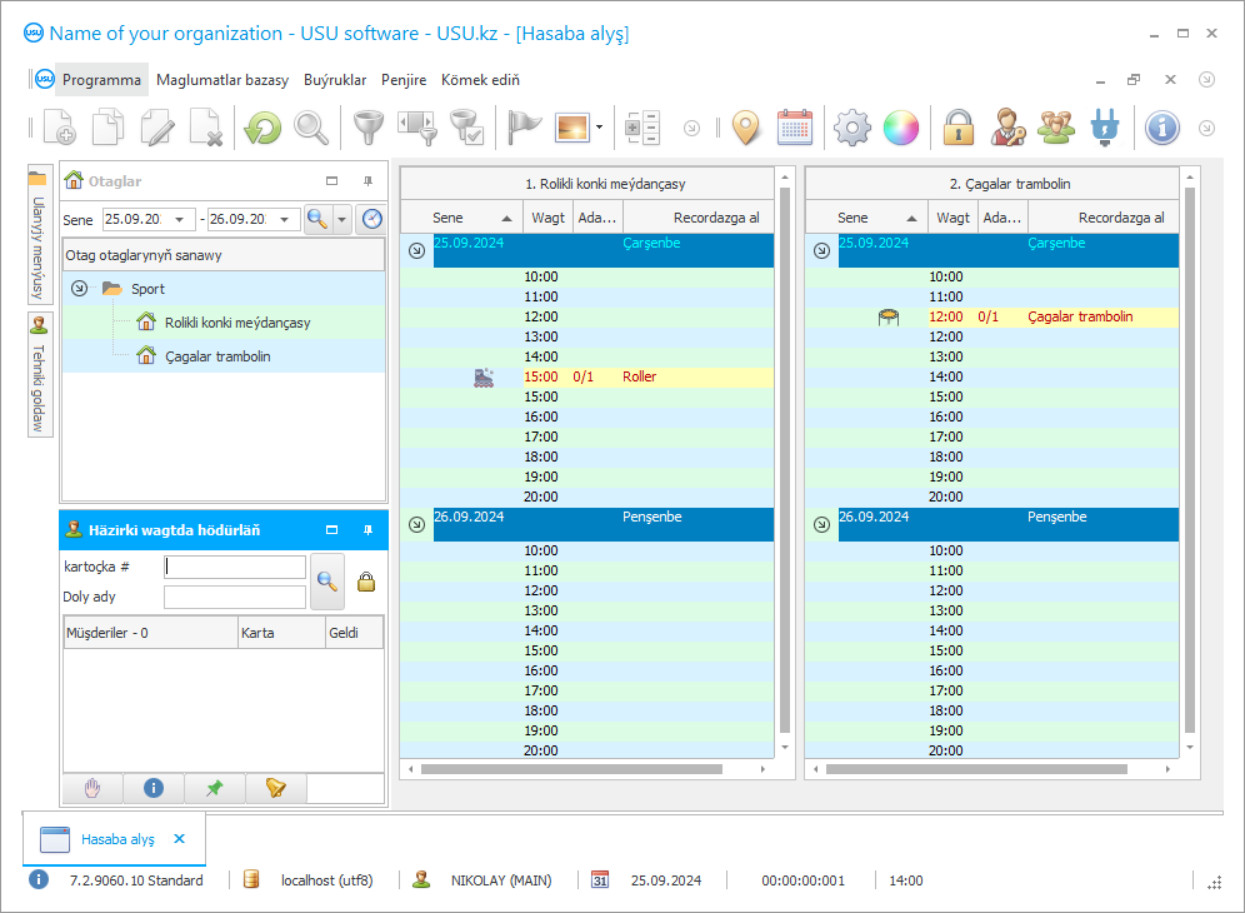The width and height of the screenshot is (1245, 913).
Task: Select Çagalar trambolin tree item
Action: [217, 356]
